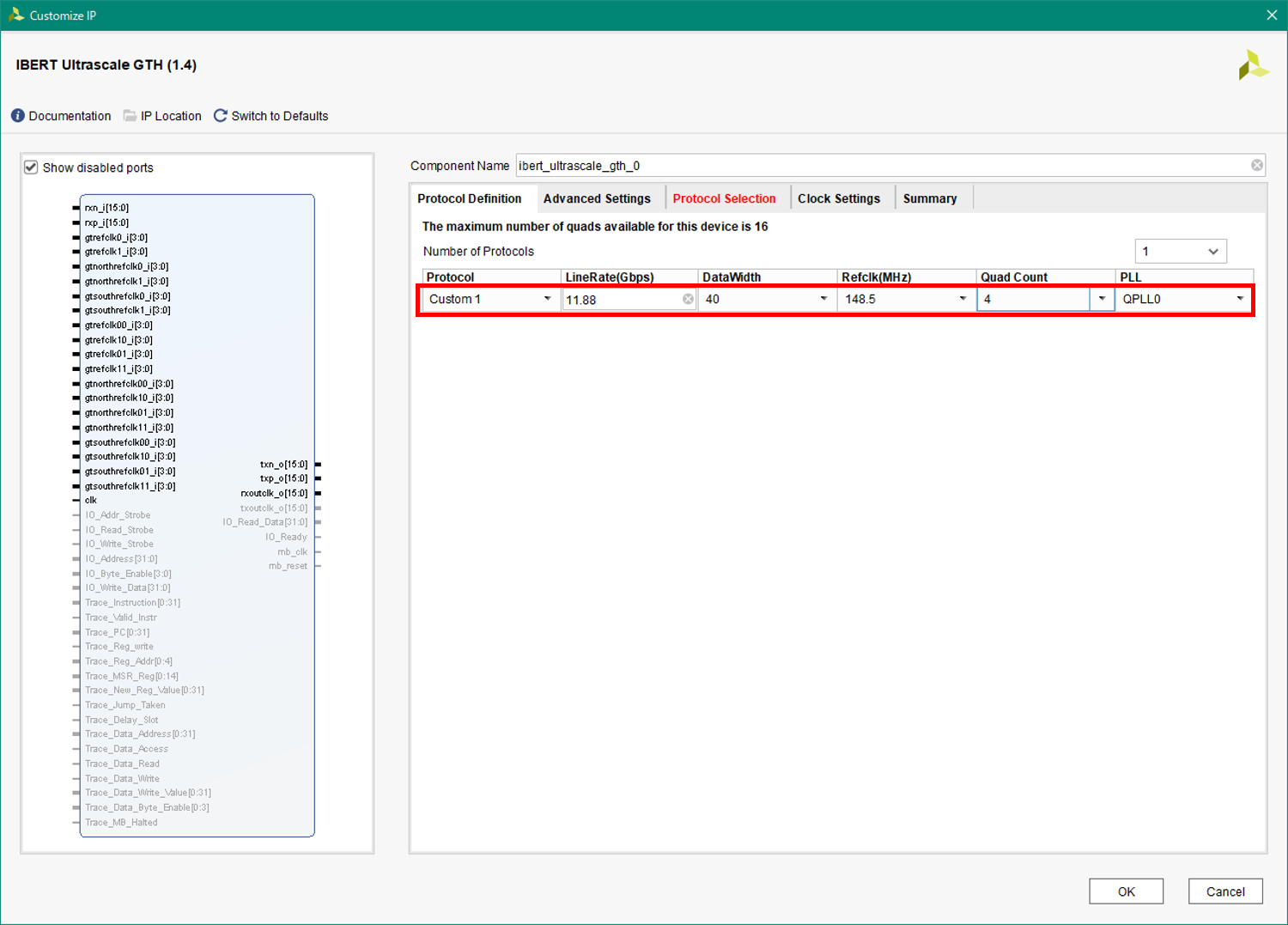Image resolution: width=1288 pixels, height=925 pixels.
Task: Open the Number of Protocols dropdown
Action: pos(1181,252)
